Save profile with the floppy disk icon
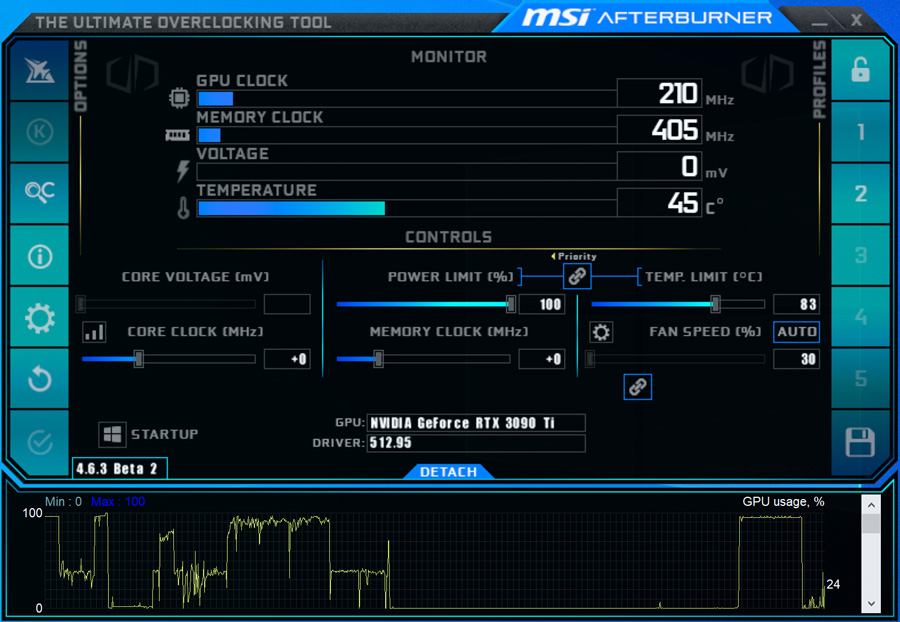The image size is (900, 622). (860, 442)
